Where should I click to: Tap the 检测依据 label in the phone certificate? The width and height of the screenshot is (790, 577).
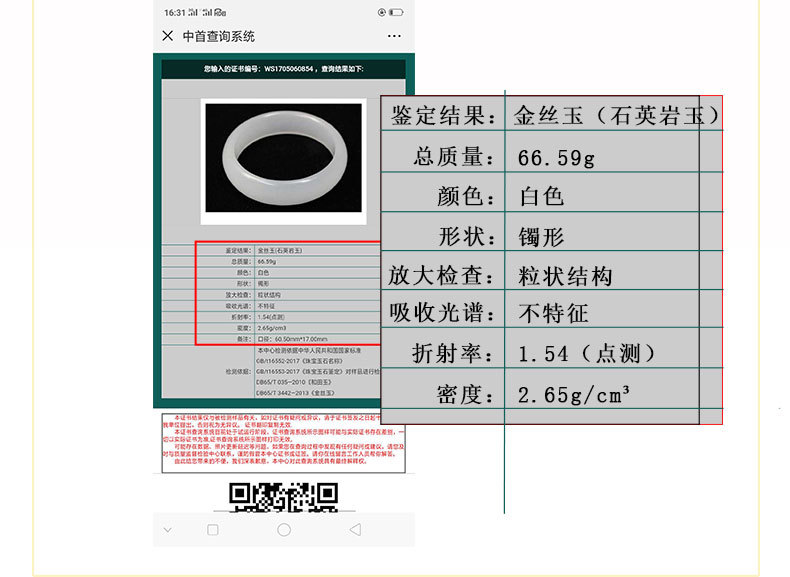click(240, 371)
